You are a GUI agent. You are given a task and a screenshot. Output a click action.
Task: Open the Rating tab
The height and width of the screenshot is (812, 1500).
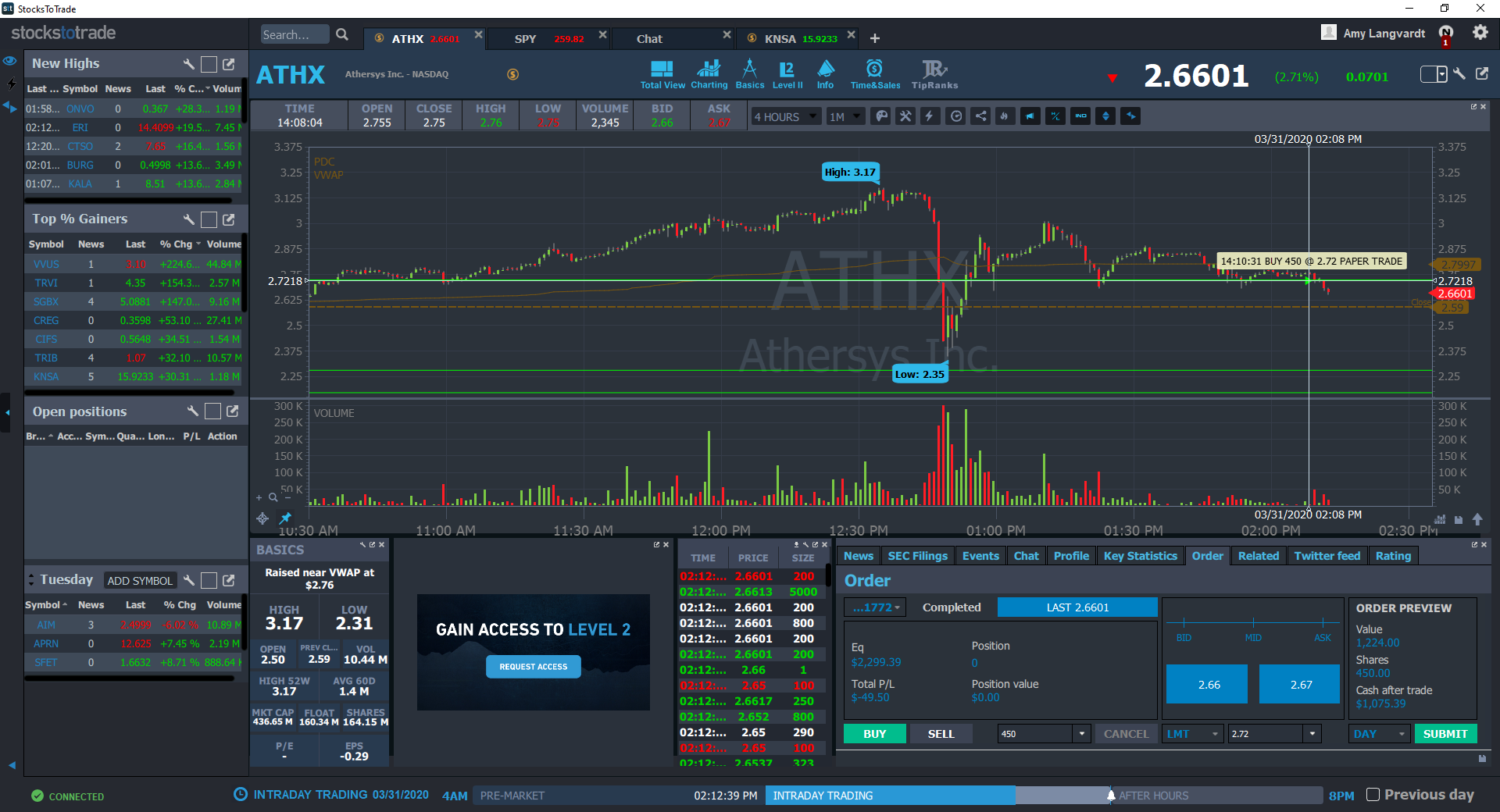point(1393,556)
